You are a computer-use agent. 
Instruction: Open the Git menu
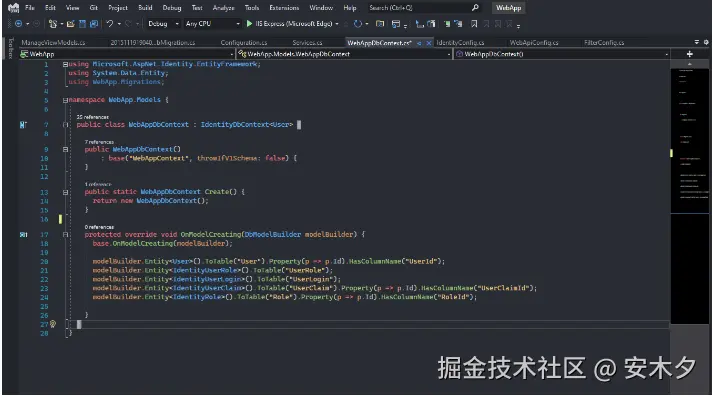tap(94, 8)
